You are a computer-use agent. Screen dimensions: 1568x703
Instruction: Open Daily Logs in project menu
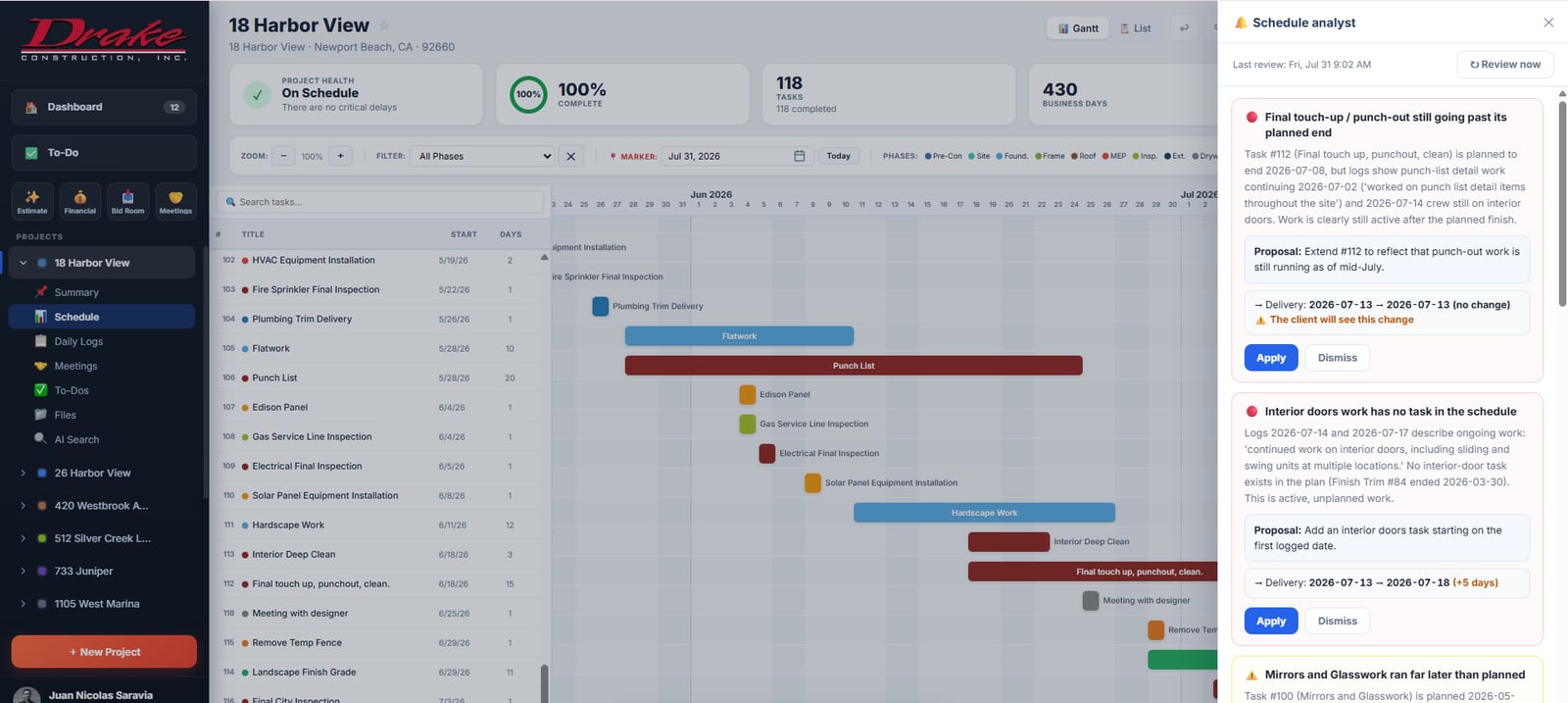pos(78,341)
